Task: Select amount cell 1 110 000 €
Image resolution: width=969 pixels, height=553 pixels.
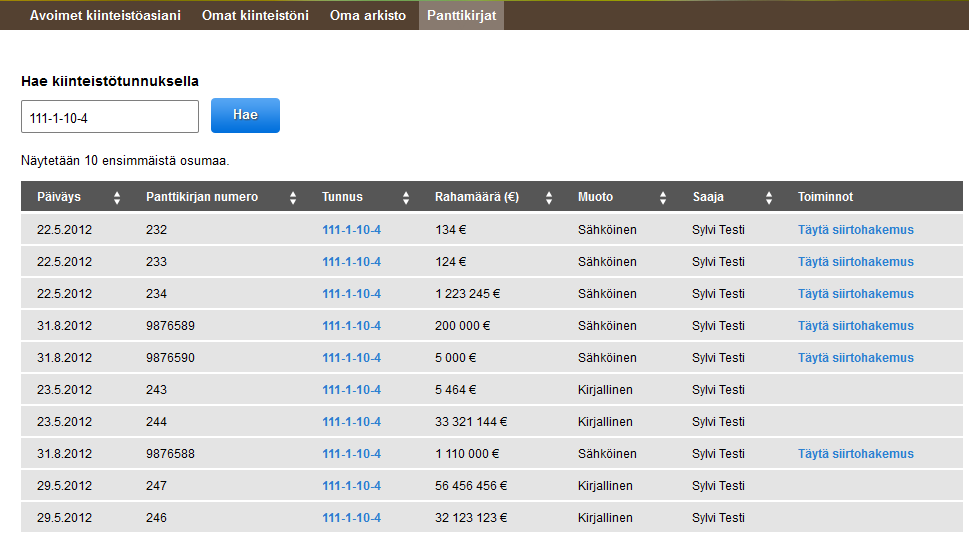Action: (x=467, y=454)
